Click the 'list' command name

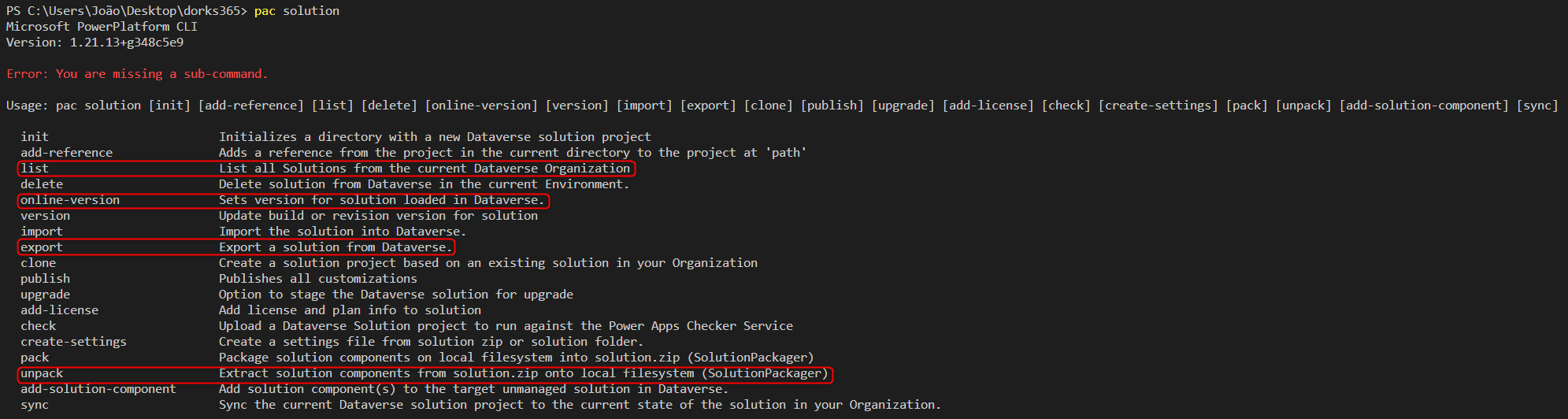pyautogui.click(x=35, y=169)
